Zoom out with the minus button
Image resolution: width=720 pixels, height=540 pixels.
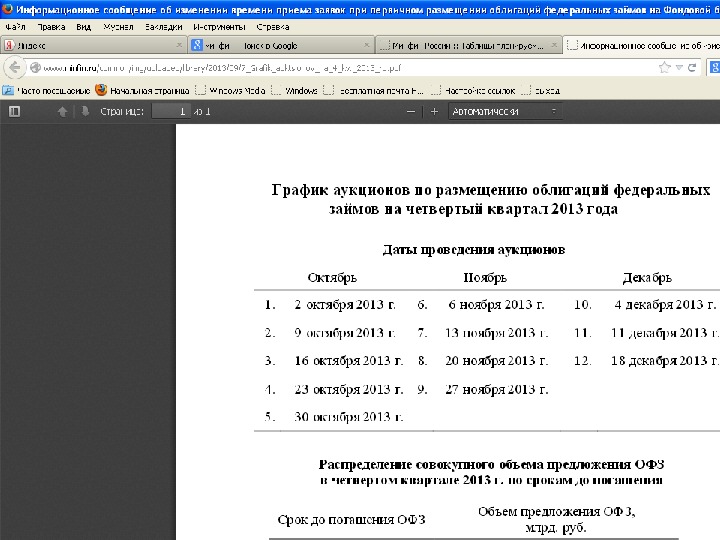pos(411,112)
